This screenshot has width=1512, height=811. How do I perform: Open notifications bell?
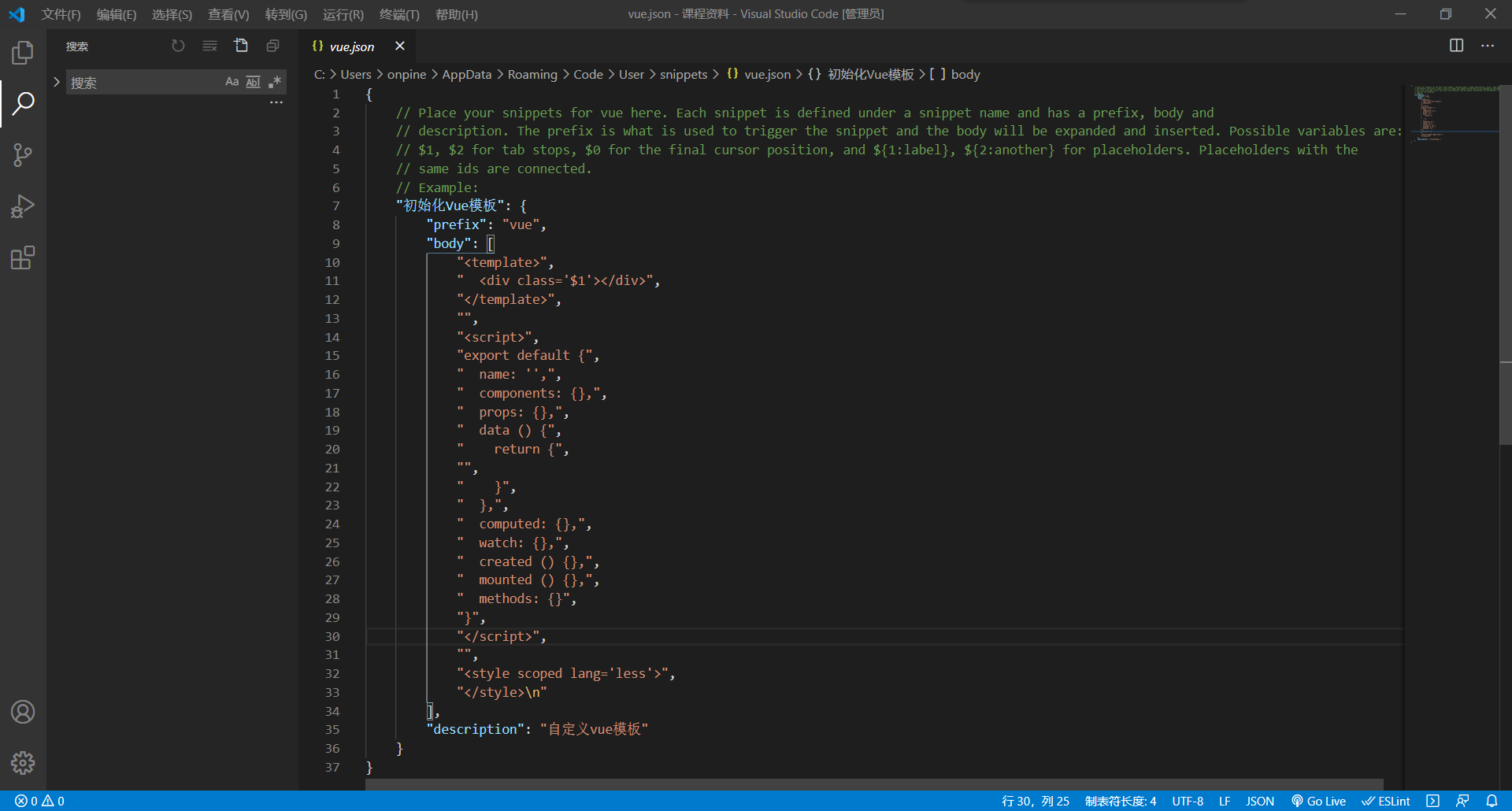[1492, 801]
